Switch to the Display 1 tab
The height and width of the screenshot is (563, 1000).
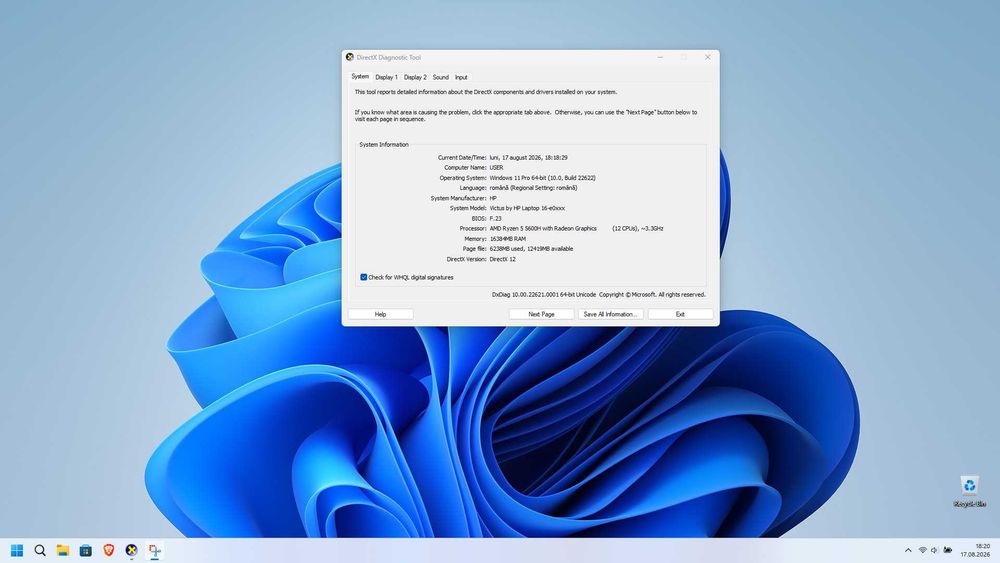click(x=386, y=77)
